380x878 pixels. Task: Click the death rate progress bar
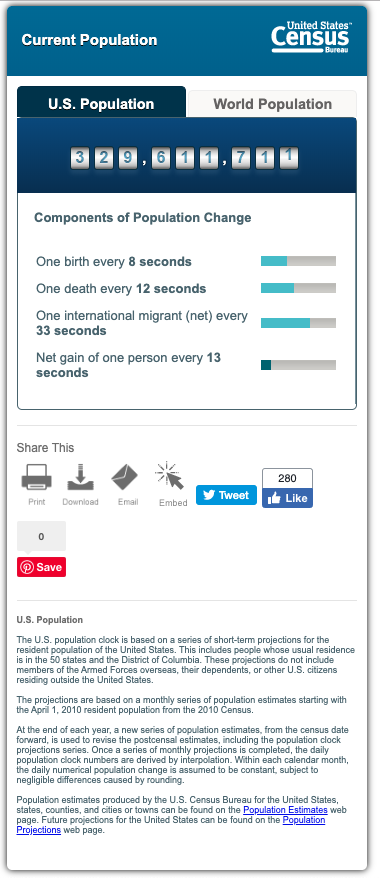pos(298,288)
